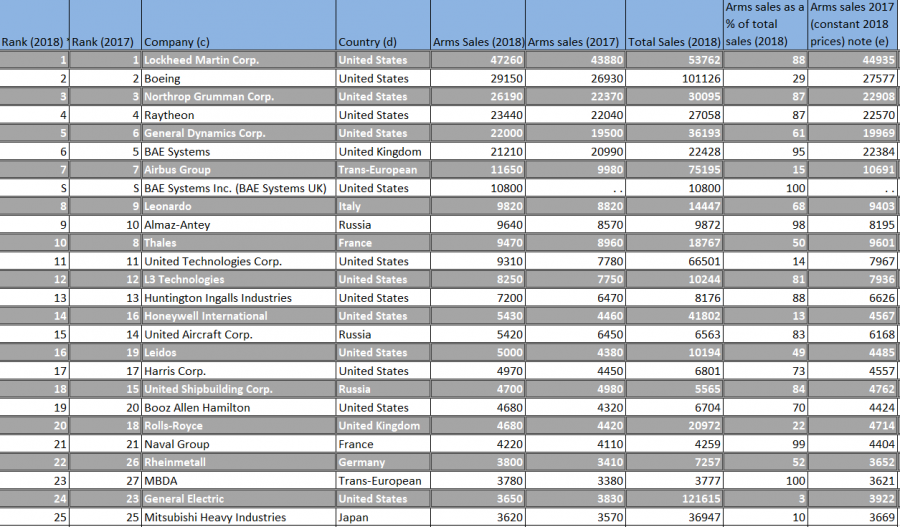This screenshot has height=527, width=900.
Task: Click Boeing's total sales 101126
Action: coord(674,78)
